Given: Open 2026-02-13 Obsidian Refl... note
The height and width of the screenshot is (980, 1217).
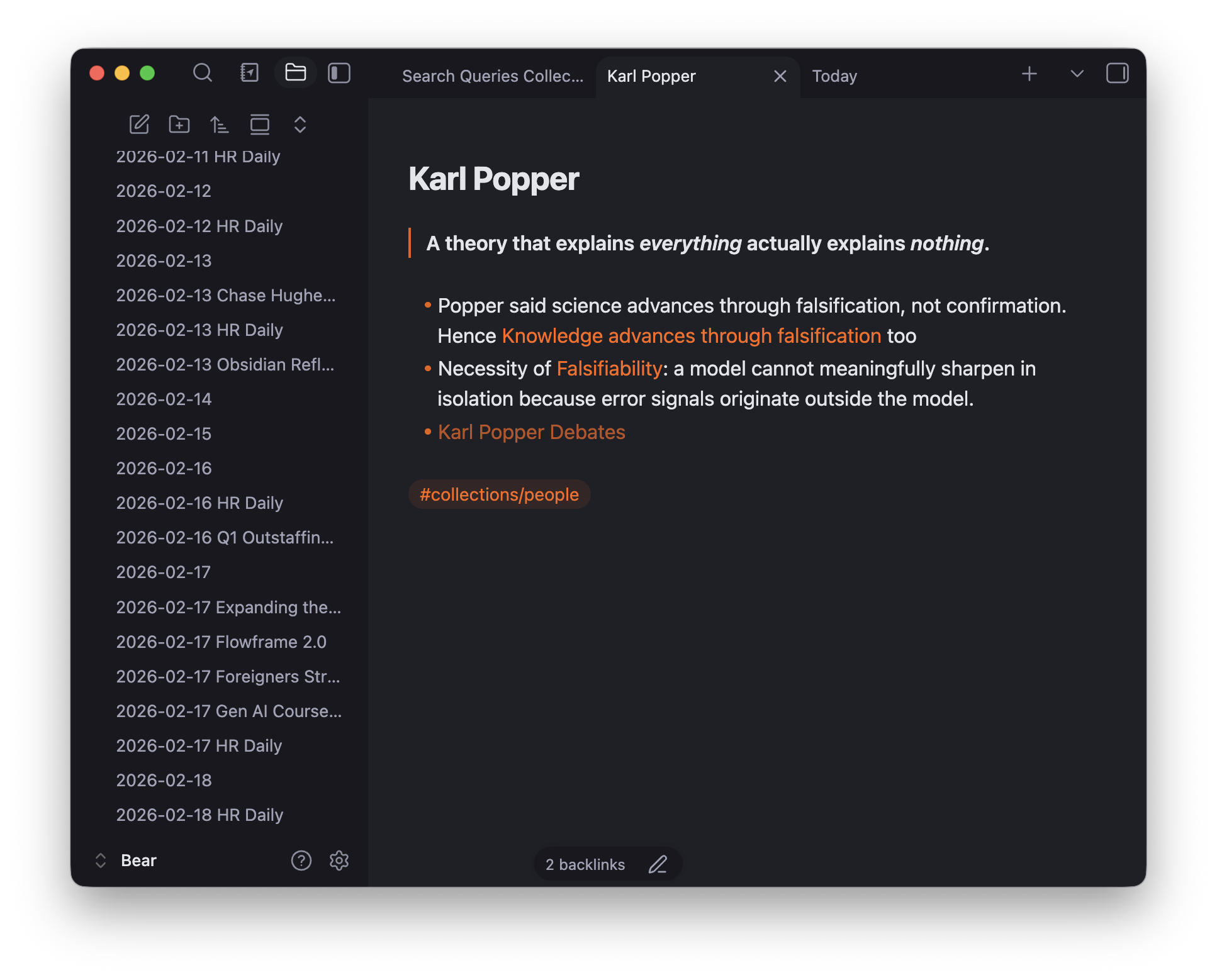Looking at the screenshot, I should pyautogui.click(x=225, y=364).
